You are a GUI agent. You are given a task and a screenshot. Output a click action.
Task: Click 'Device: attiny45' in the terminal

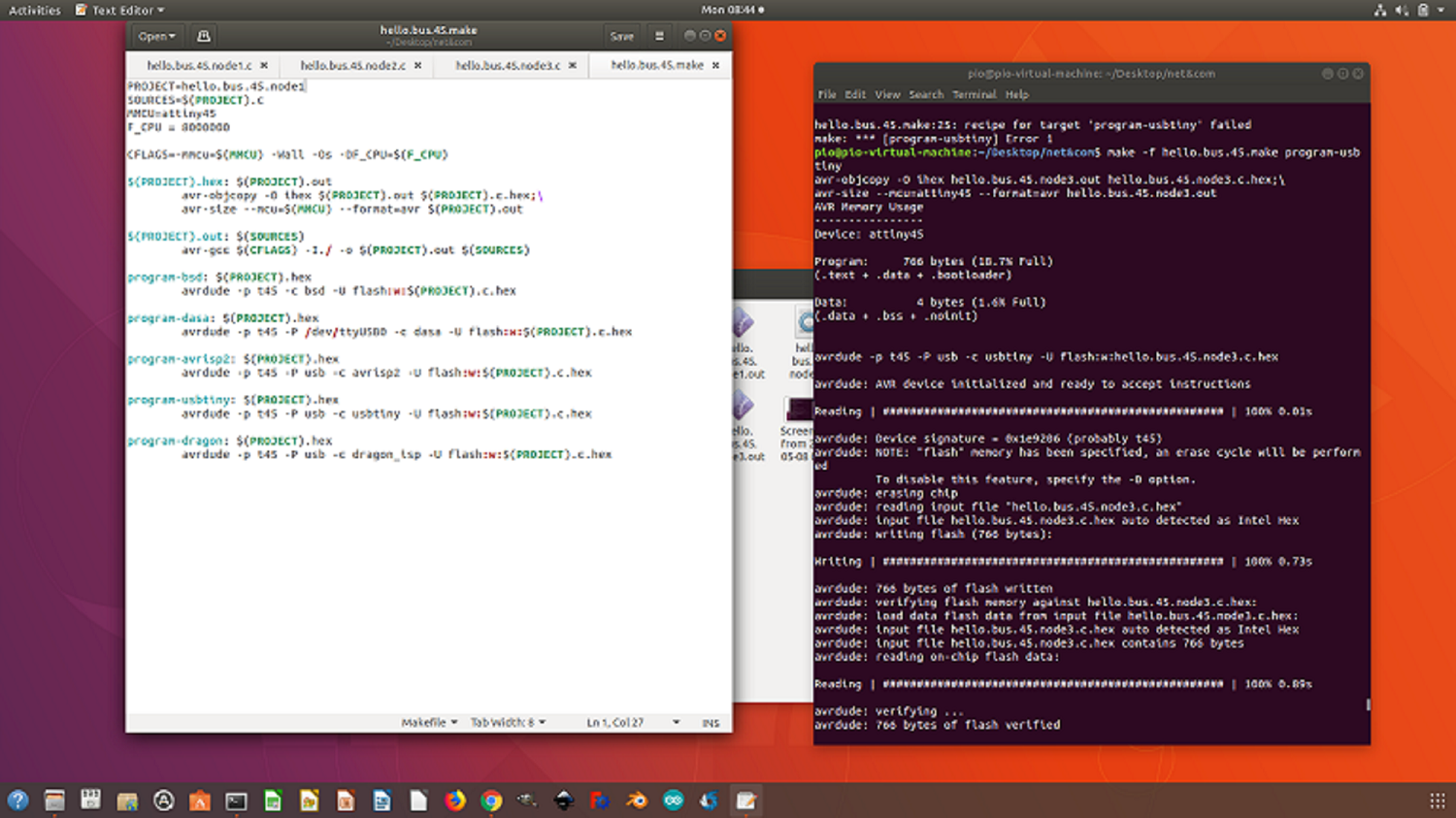869,234
